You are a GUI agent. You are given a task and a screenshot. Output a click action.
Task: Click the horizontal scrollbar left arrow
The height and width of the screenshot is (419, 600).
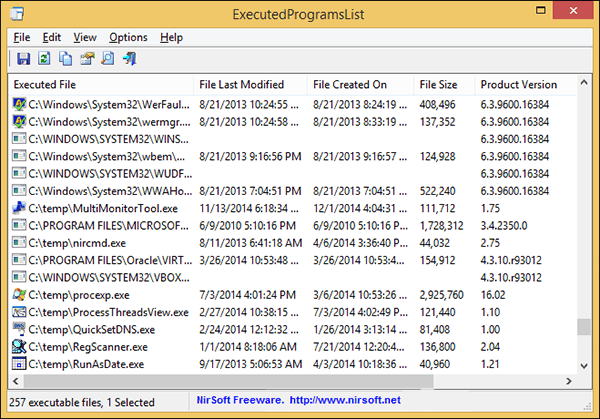[16, 381]
